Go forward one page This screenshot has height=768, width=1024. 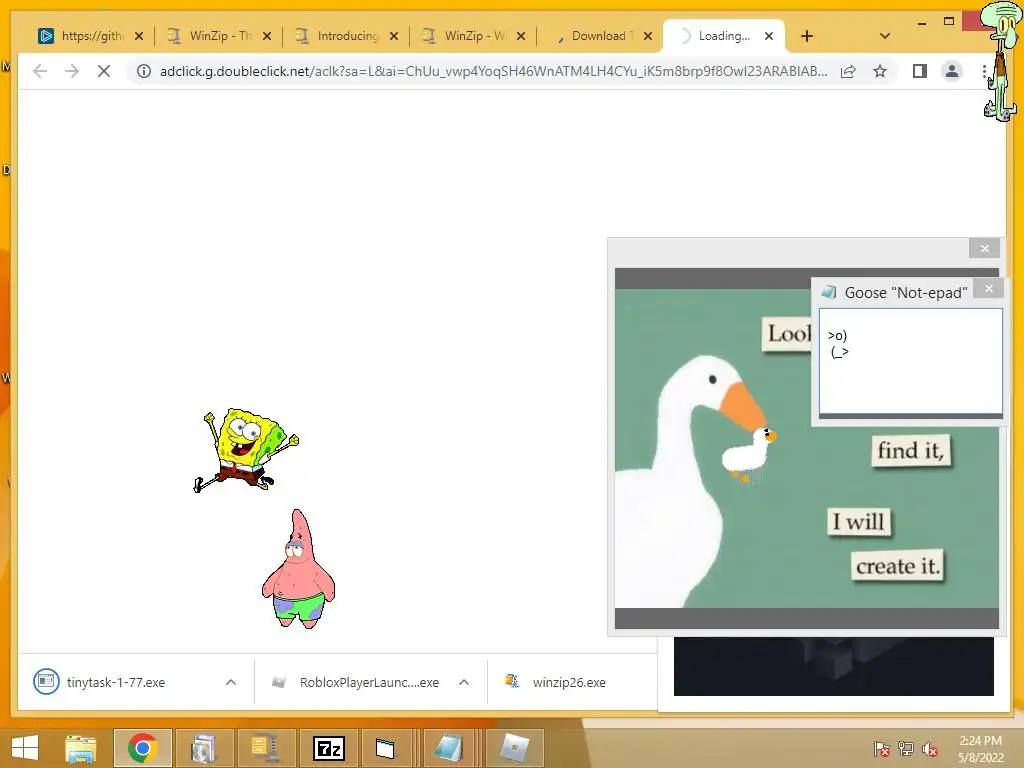pos(72,71)
